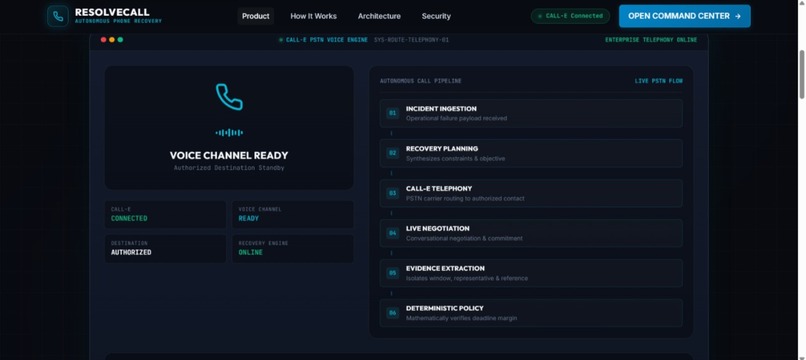Select step badge 02 Recovery Planning
The height and width of the screenshot is (360, 806).
393,153
